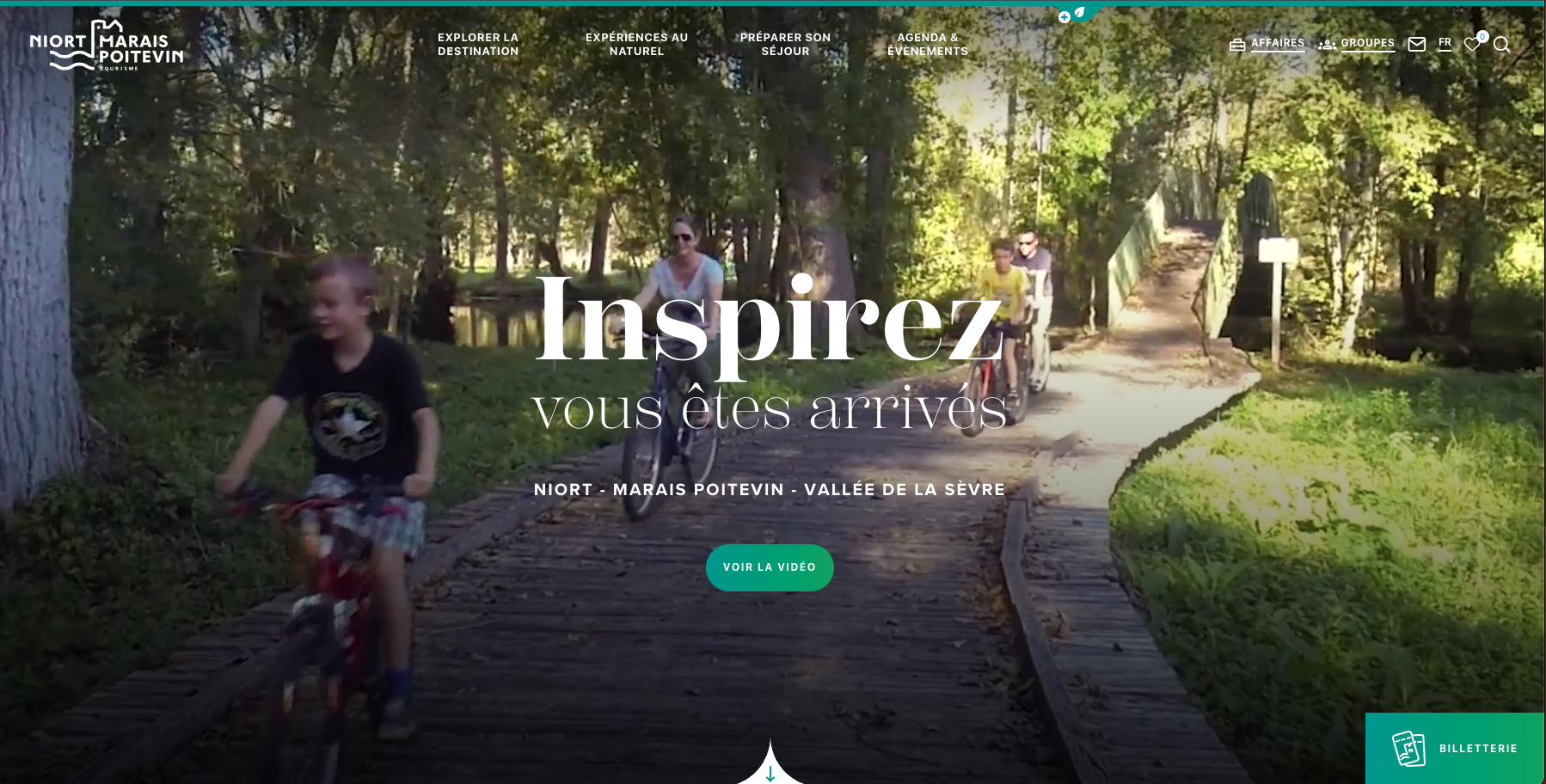The image size is (1546, 784).
Task: Click the Billetterie button label
Action: pyautogui.click(x=1478, y=749)
